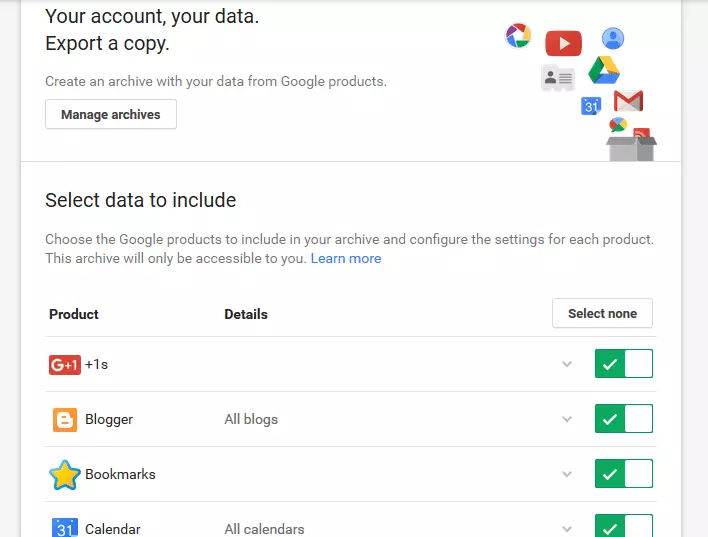Click the "Product" column header
The height and width of the screenshot is (537, 708).
(74, 314)
